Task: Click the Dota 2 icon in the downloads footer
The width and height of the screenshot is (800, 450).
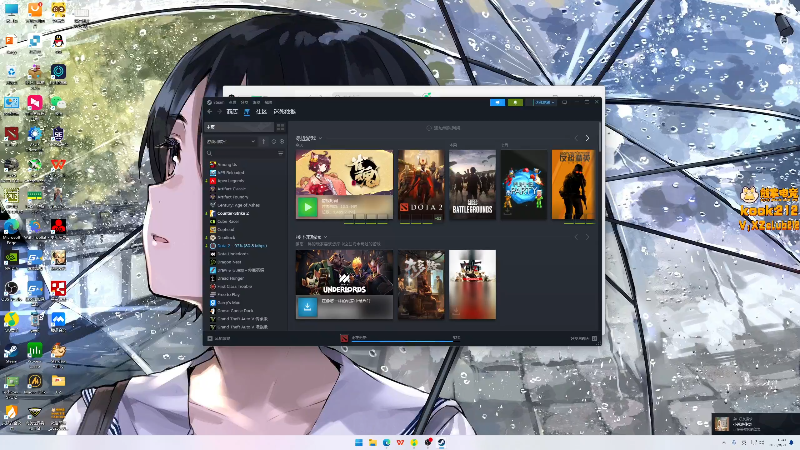Action: (x=344, y=338)
